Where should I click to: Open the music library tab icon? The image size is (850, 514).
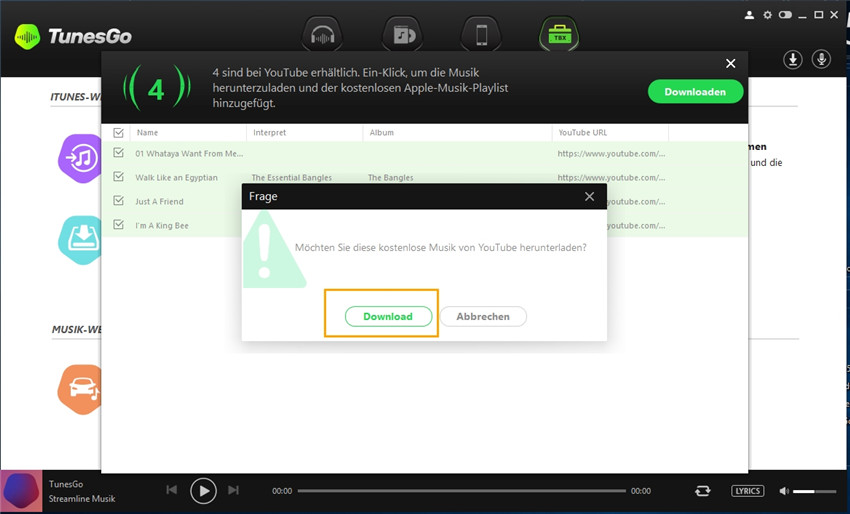click(x=402, y=35)
